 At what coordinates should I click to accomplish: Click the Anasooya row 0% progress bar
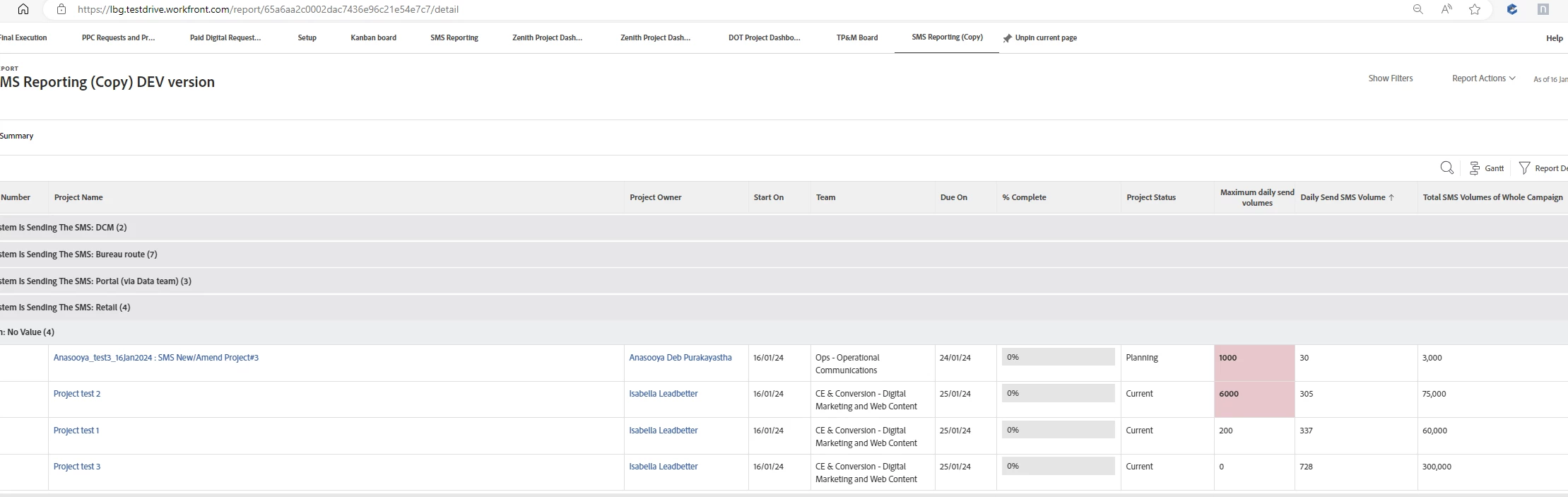1058,357
